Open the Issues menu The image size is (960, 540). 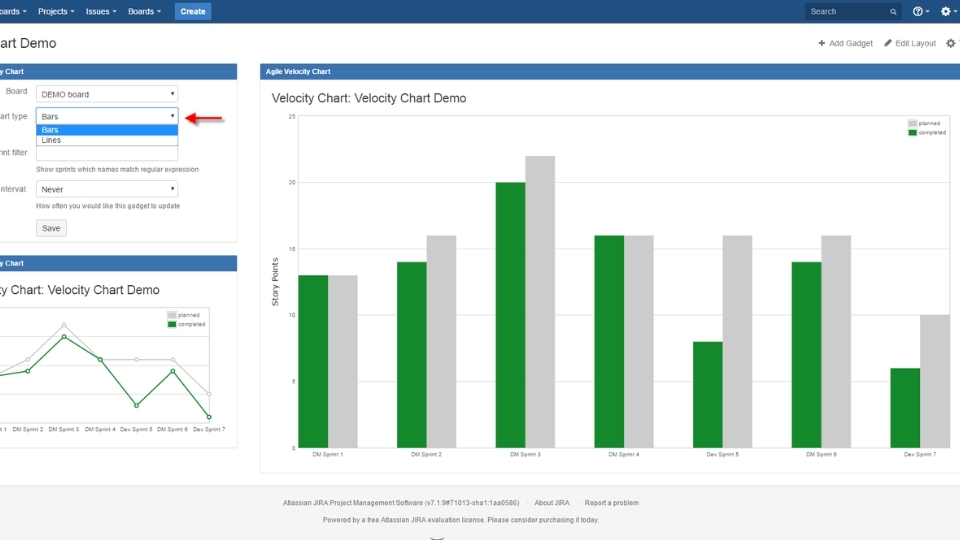coord(100,11)
